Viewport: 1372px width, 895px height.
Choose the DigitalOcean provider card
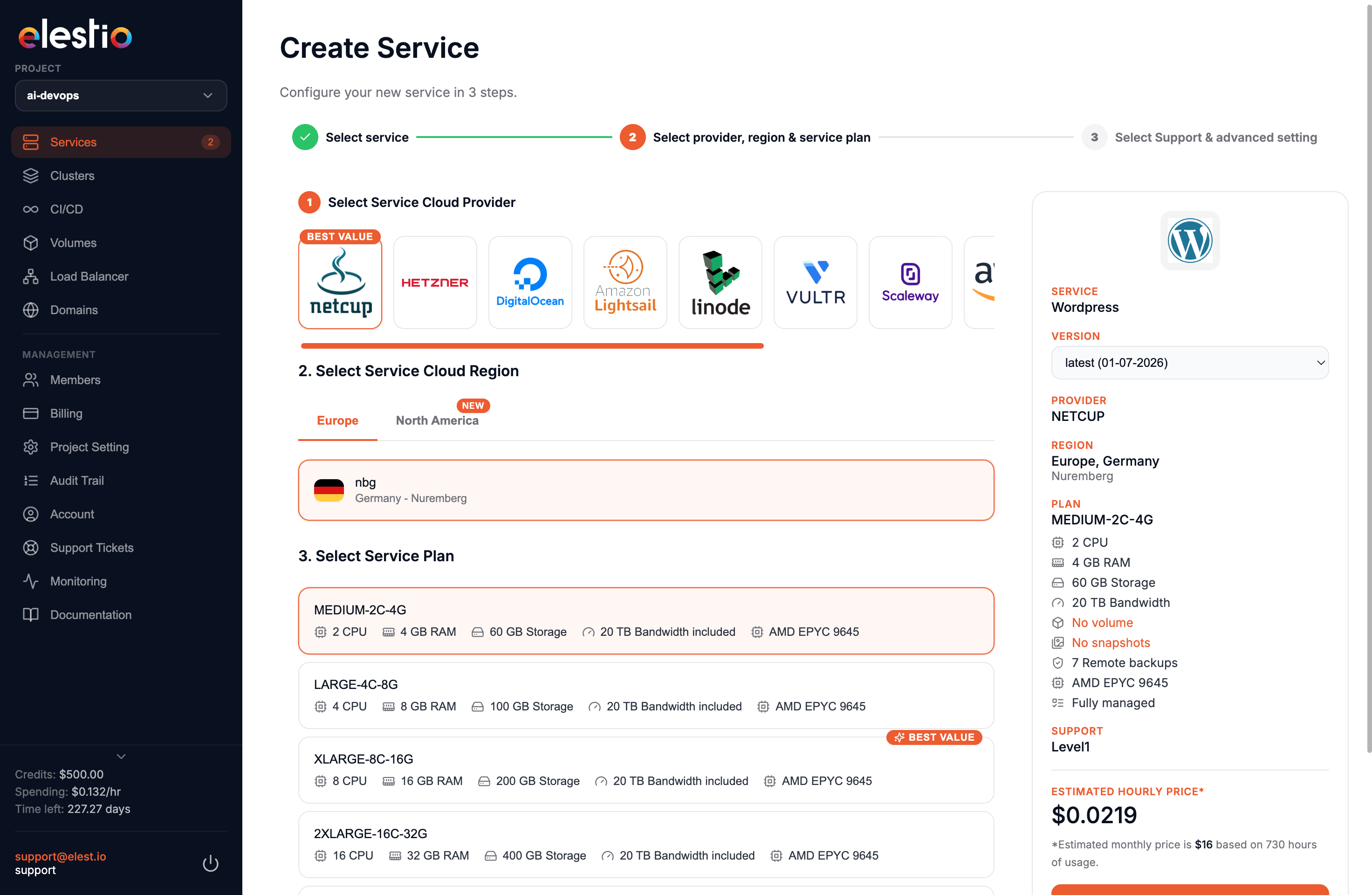coord(530,282)
